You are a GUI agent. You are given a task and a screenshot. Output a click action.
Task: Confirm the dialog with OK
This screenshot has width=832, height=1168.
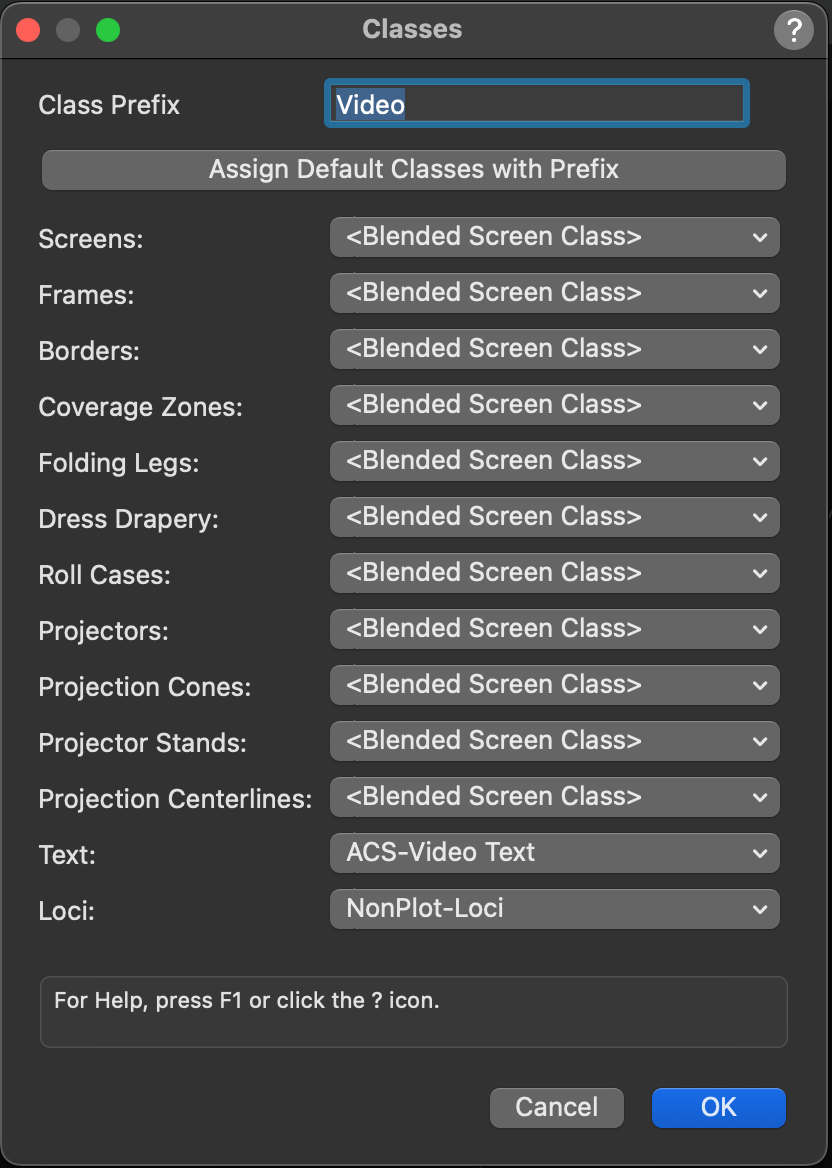click(x=719, y=1108)
